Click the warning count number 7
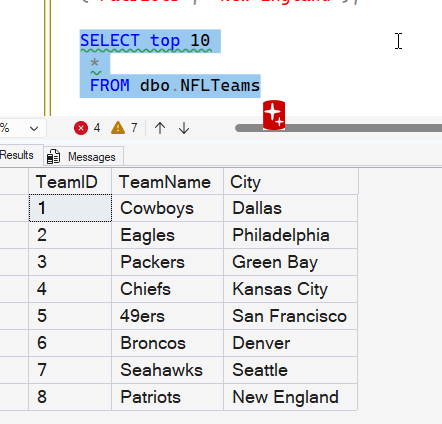 point(134,128)
